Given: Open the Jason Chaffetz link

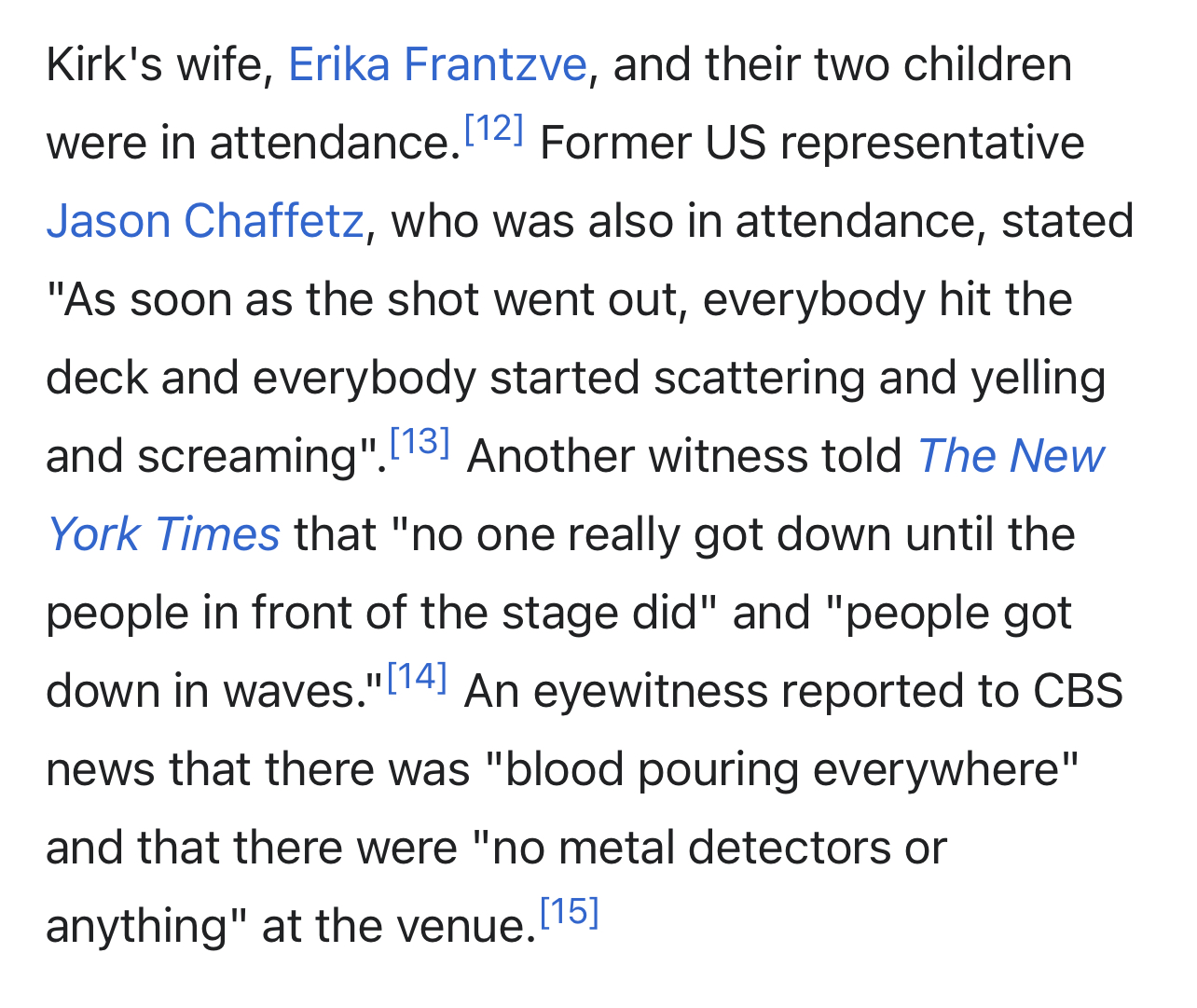Looking at the screenshot, I should click(x=205, y=221).
